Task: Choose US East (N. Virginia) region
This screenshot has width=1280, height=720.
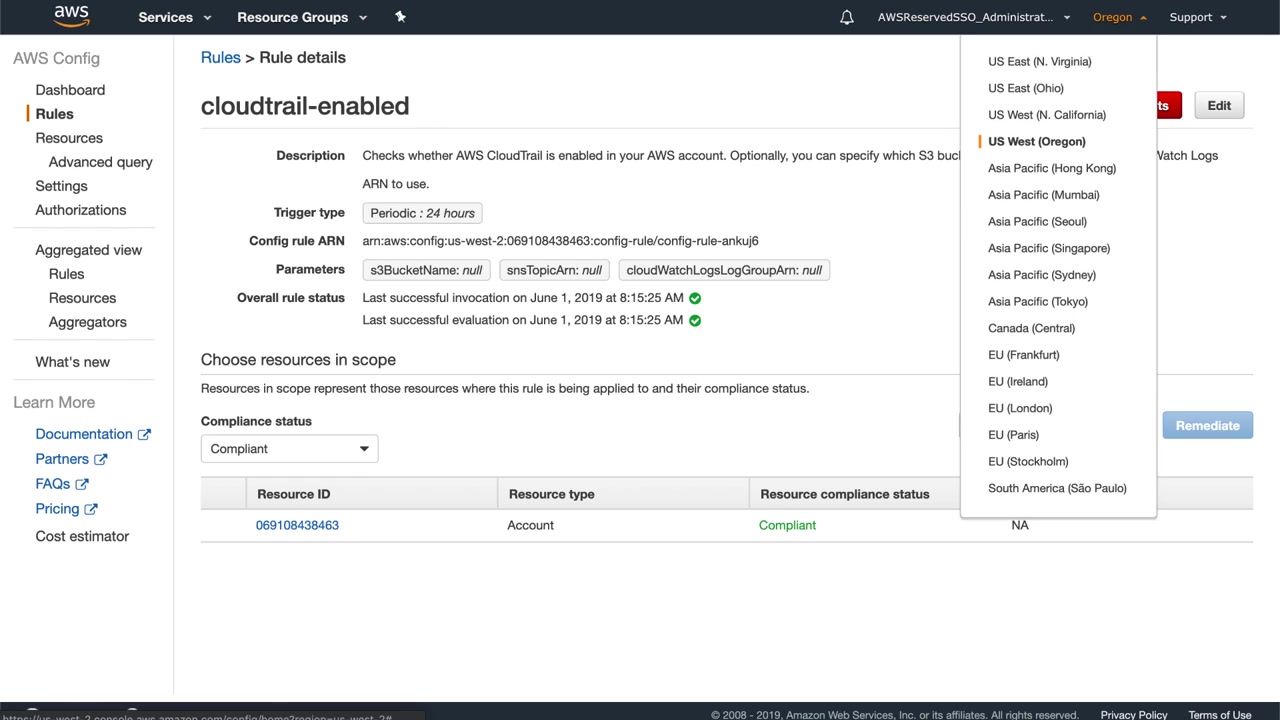Action: (x=1039, y=62)
